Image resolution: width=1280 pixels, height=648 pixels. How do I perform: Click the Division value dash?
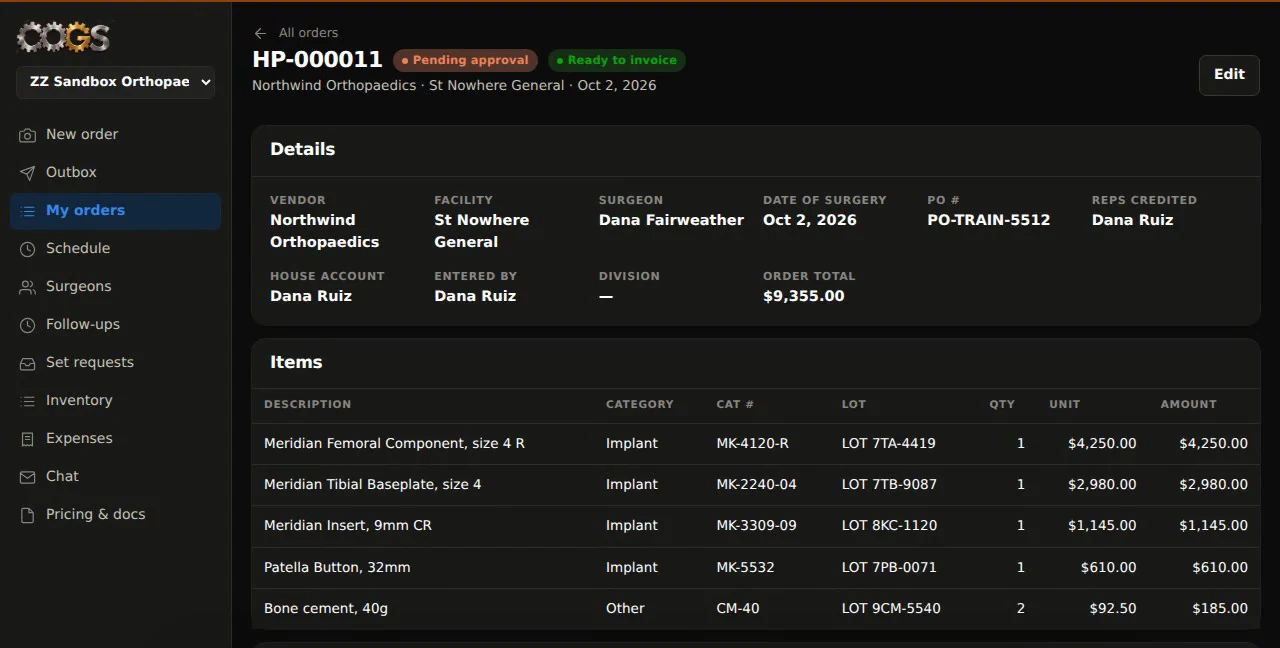click(606, 296)
